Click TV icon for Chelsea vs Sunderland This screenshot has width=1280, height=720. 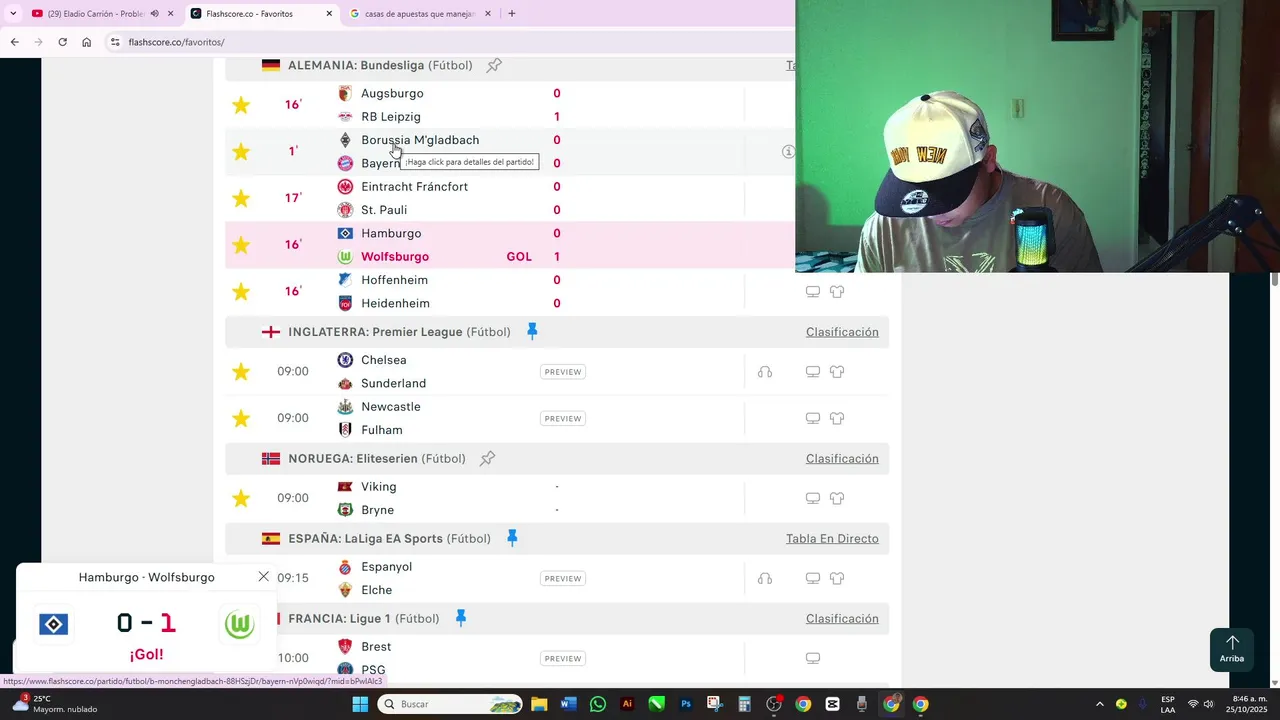click(813, 372)
